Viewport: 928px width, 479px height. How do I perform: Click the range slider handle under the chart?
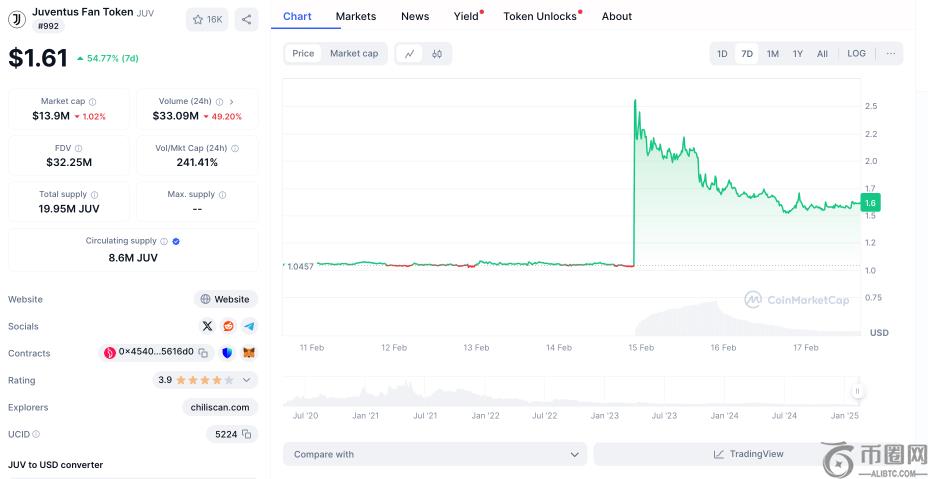(x=857, y=391)
